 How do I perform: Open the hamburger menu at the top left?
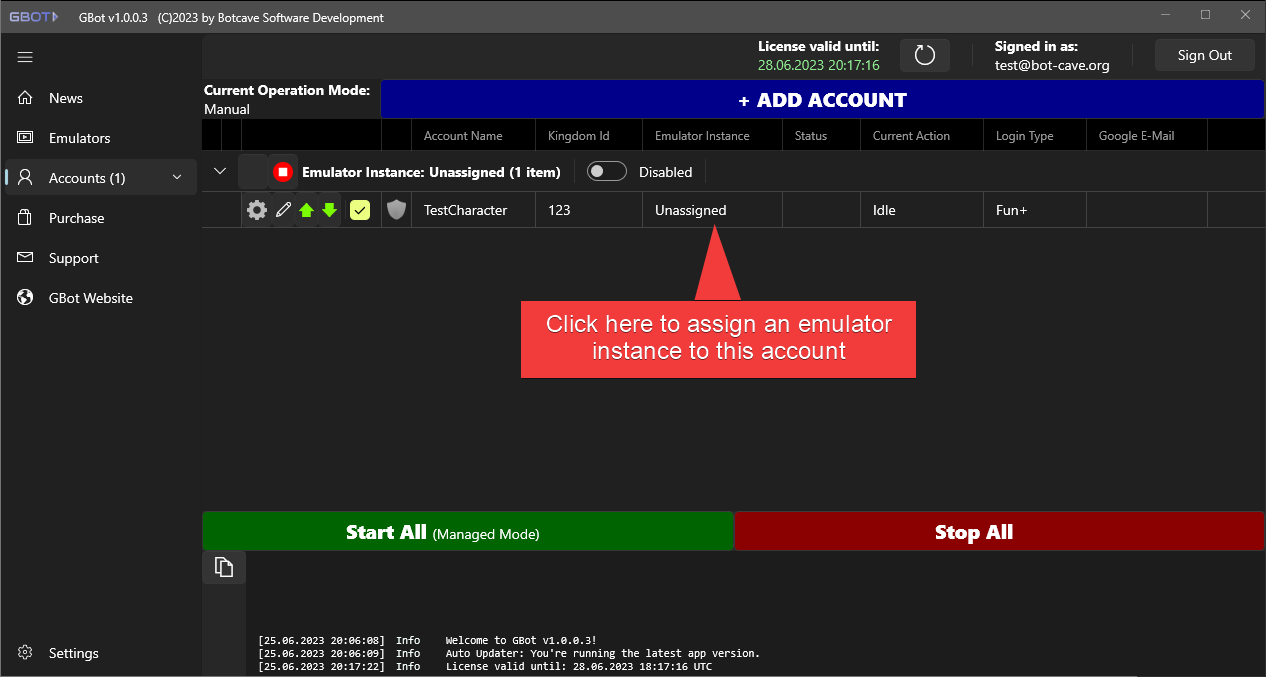(25, 57)
